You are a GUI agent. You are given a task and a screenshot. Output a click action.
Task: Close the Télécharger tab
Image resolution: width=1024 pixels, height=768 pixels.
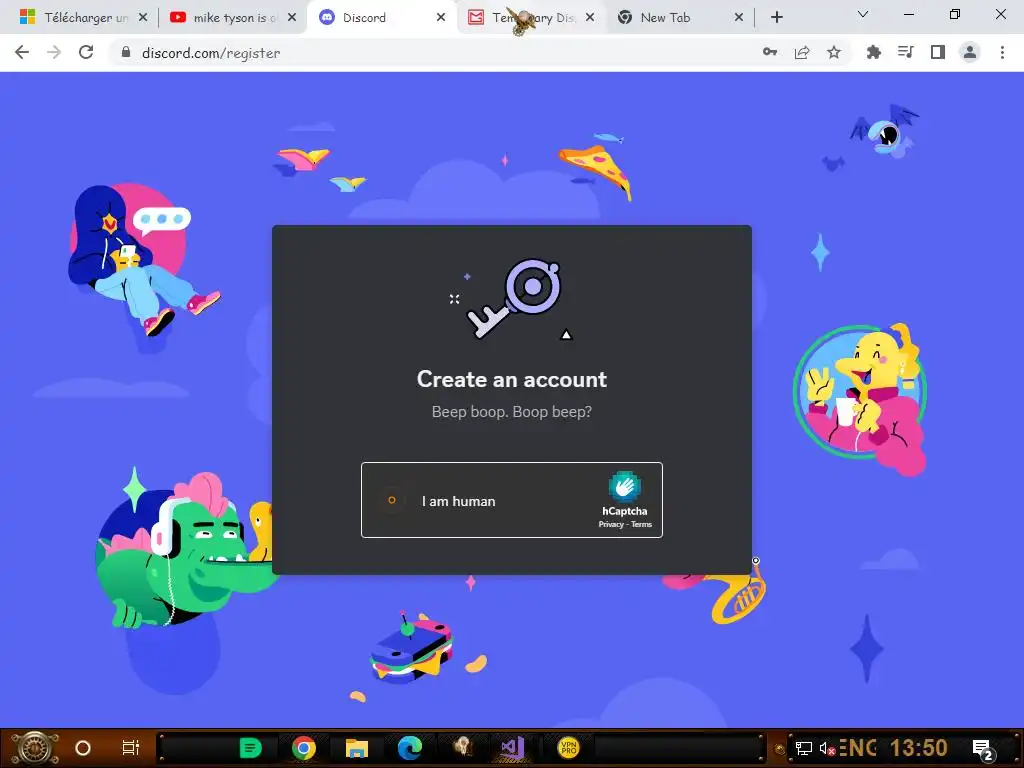[143, 18]
